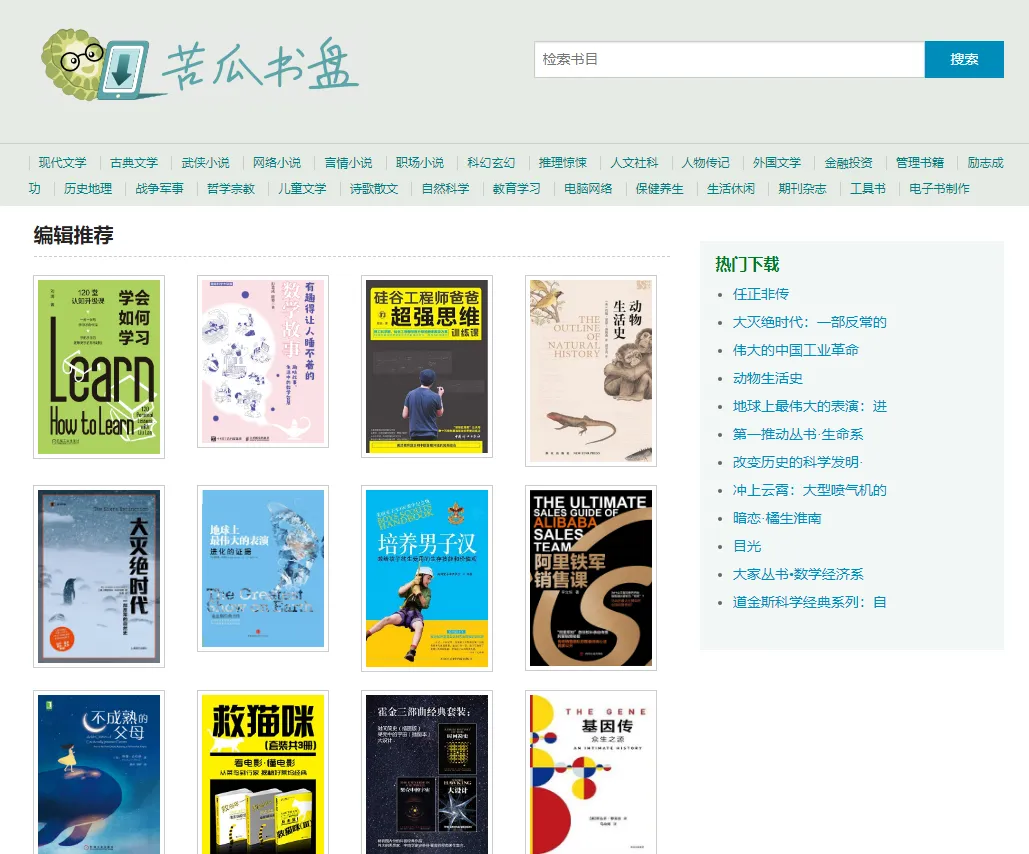1029x854 pixels.
Task: Open the 学会如何学习 book cover
Action: (x=99, y=367)
